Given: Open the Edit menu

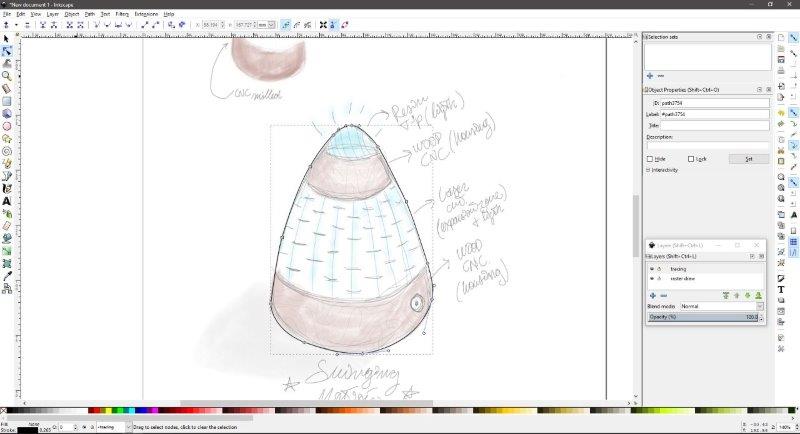Looking at the screenshot, I should click(20, 14).
